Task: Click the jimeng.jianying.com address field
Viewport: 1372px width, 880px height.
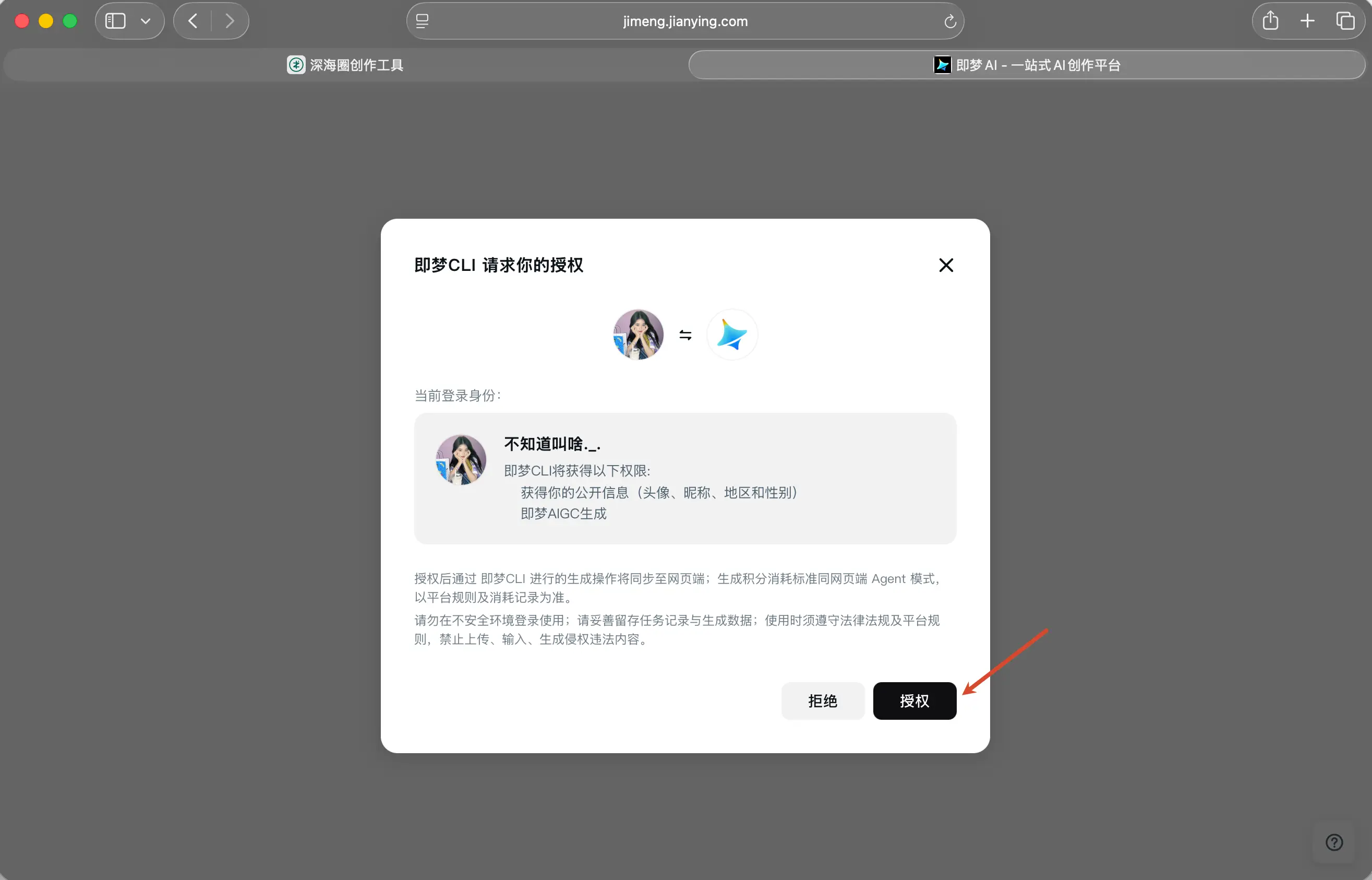Action: coord(685,21)
